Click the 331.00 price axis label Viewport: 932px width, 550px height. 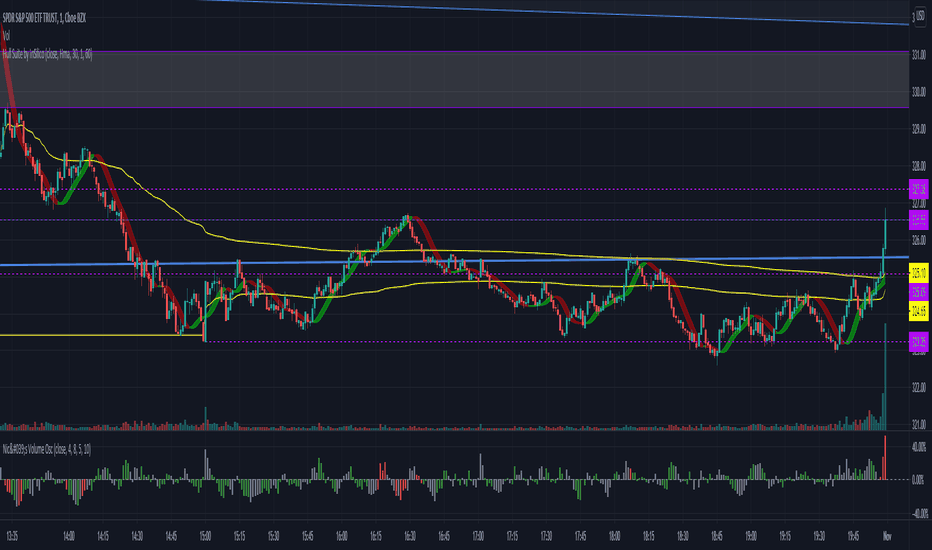coord(919,55)
